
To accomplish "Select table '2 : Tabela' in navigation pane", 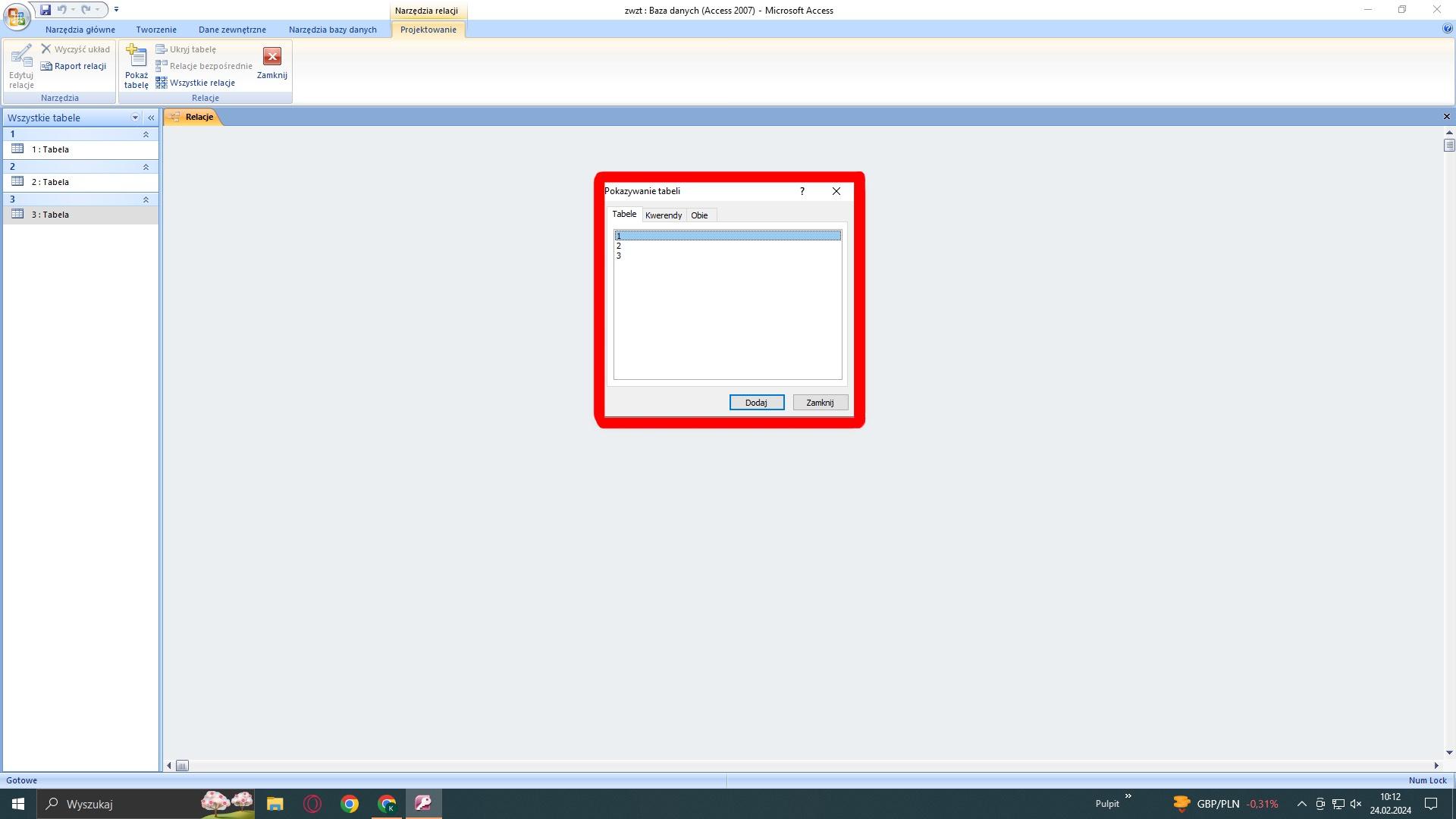I will (80, 182).
